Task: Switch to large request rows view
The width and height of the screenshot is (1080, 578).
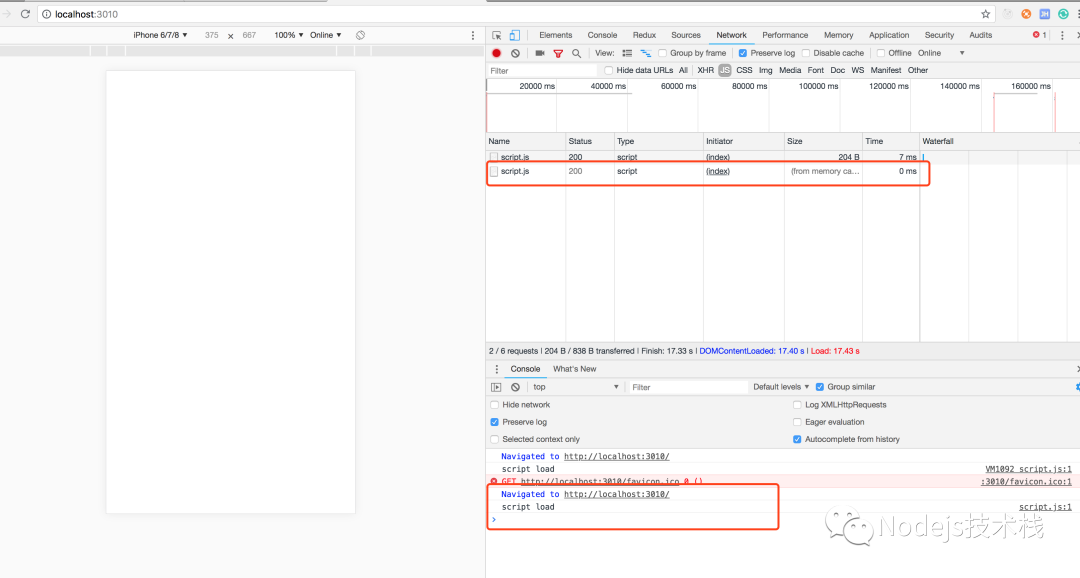Action: [x=627, y=53]
